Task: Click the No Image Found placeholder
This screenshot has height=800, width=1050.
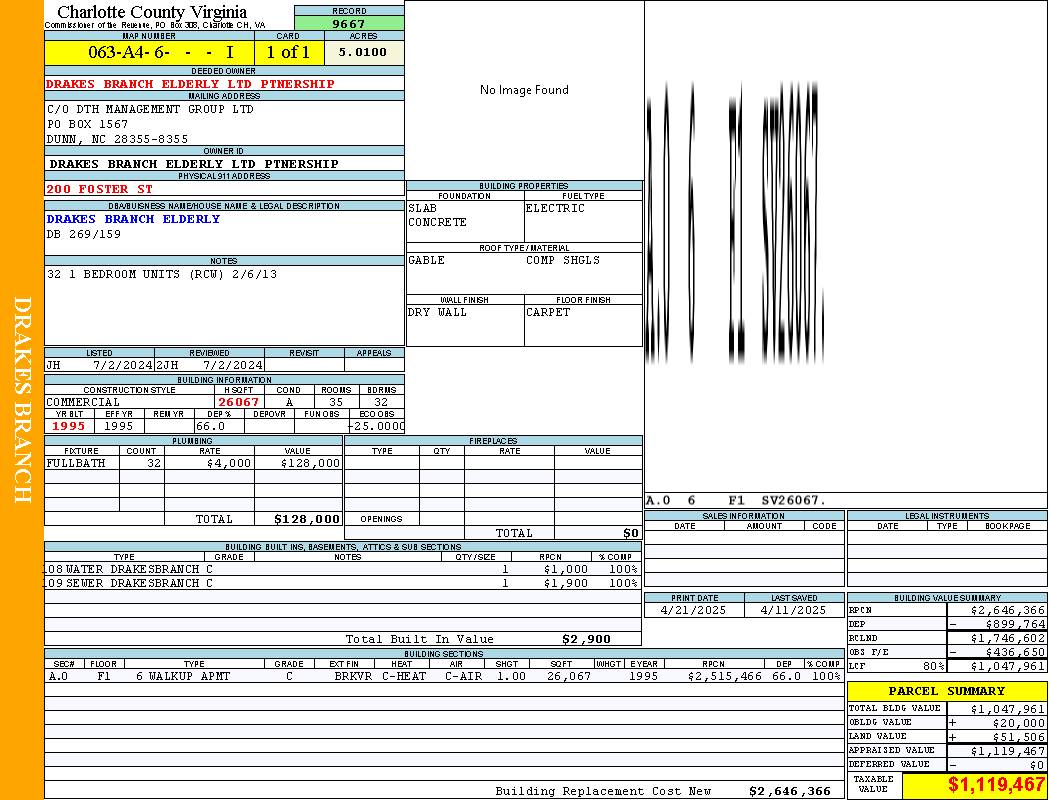Action: (x=524, y=90)
